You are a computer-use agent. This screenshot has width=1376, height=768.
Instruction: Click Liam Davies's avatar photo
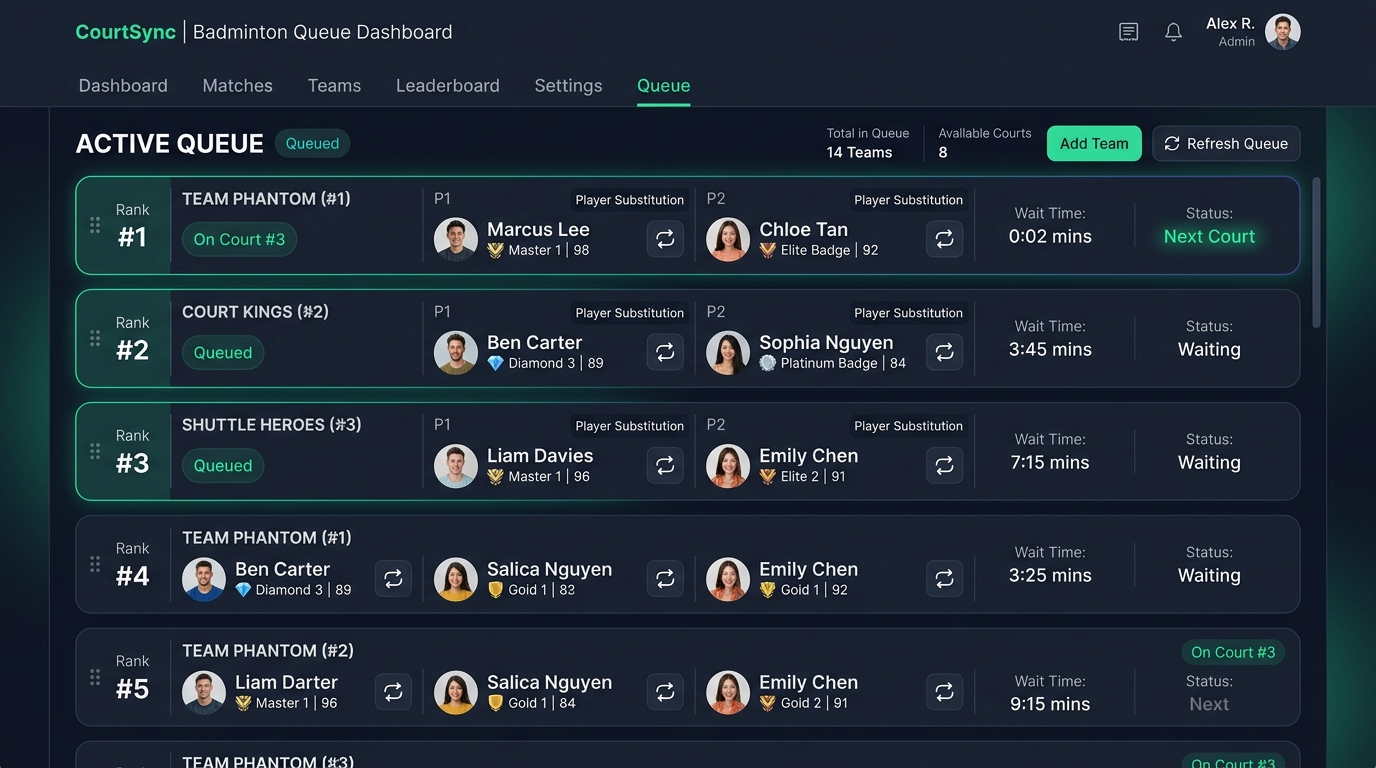point(456,465)
